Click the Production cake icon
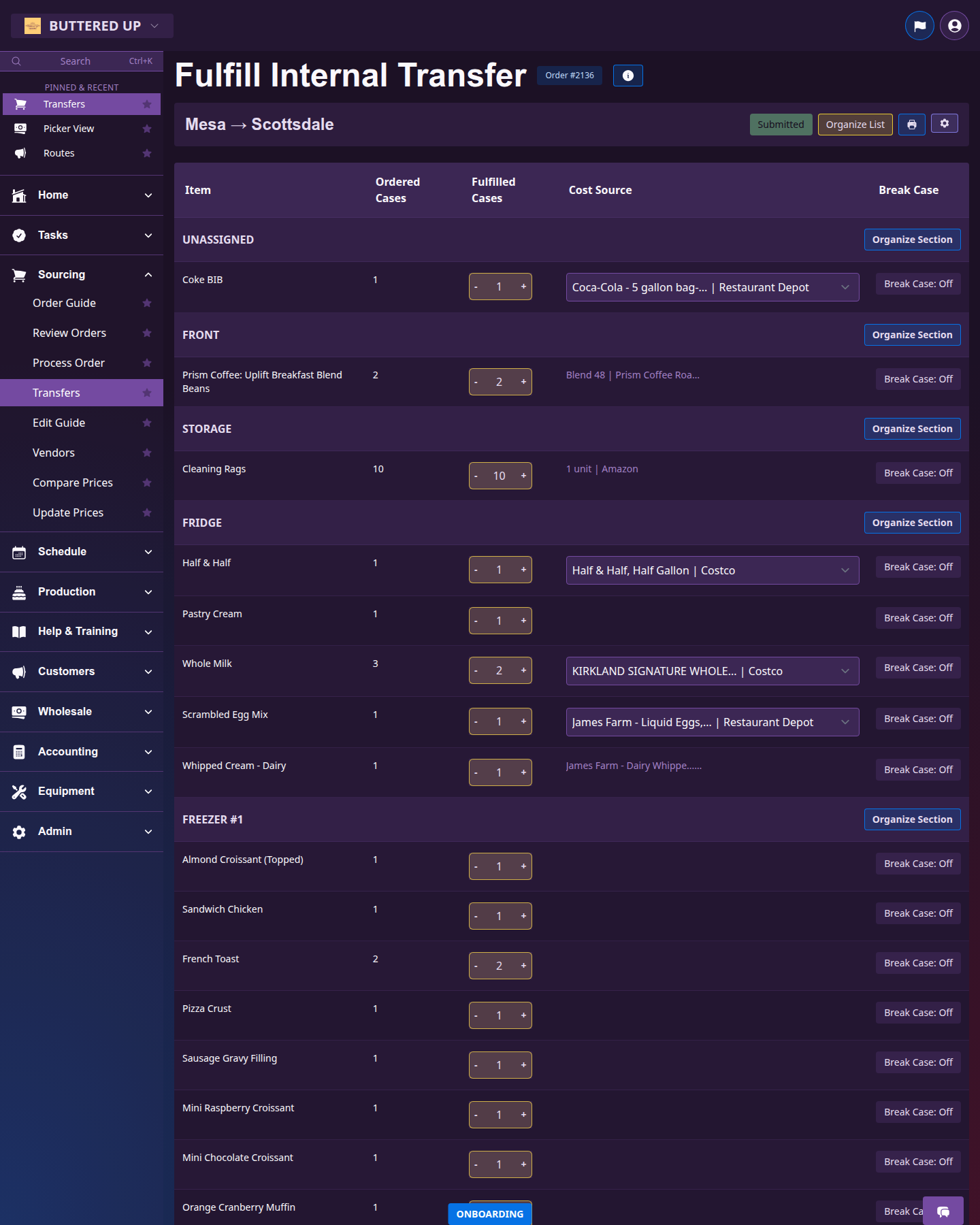The width and height of the screenshot is (980, 1225). coord(19,592)
